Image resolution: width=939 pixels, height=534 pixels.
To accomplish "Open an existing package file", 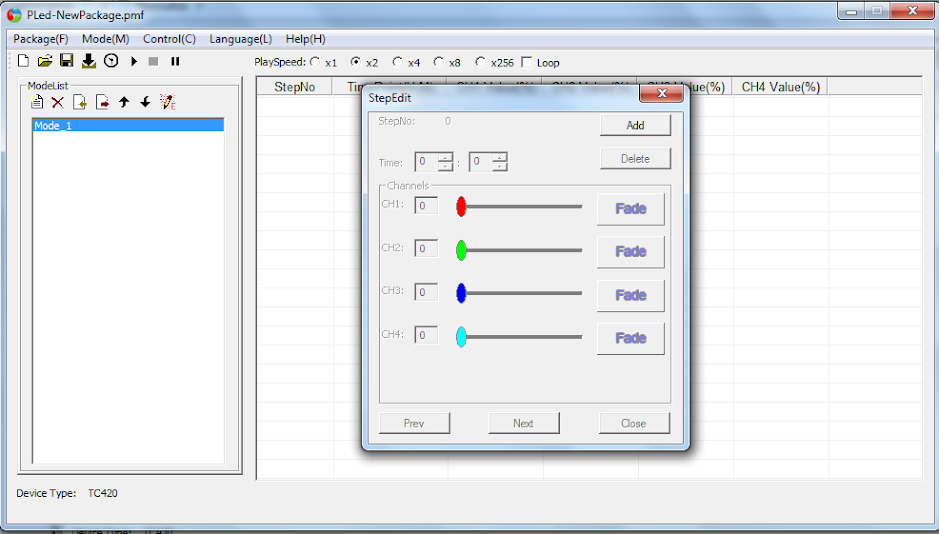I will (x=45, y=61).
